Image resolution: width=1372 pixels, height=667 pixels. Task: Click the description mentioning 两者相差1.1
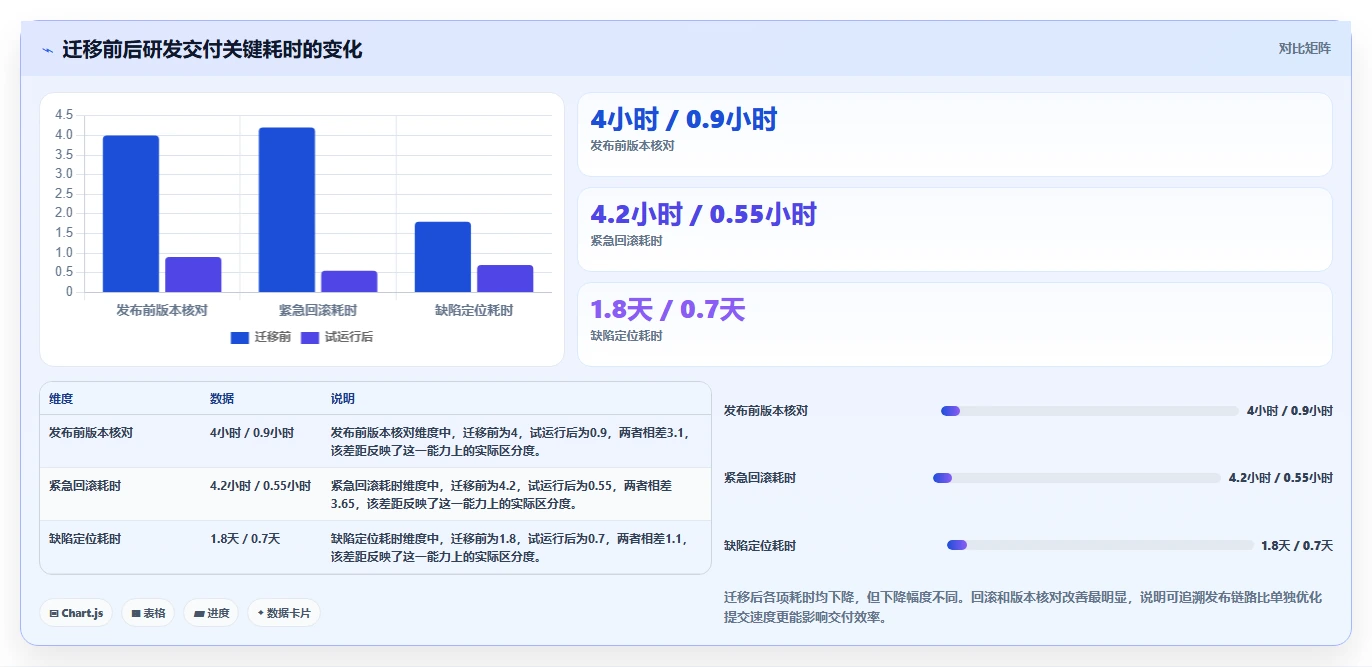(x=510, y=547)
